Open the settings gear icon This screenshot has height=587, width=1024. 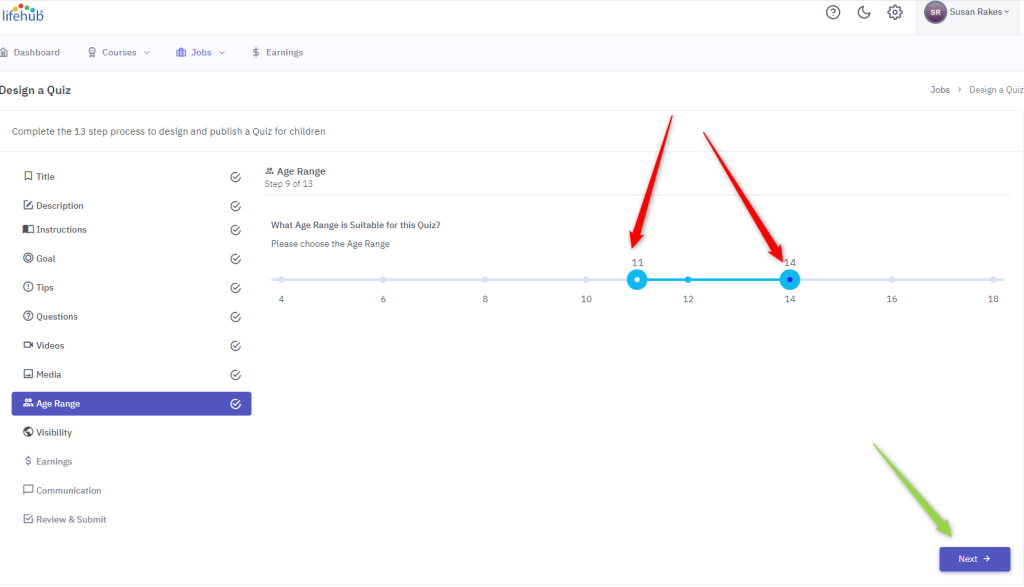coord(895,12)
